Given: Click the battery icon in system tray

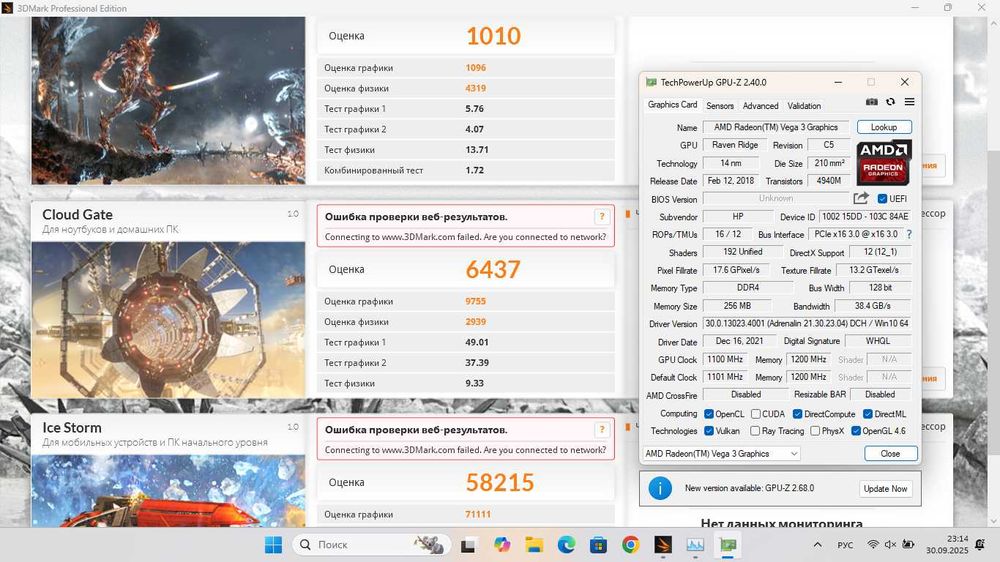Looking at the screenshot, I should pos(908,545).
